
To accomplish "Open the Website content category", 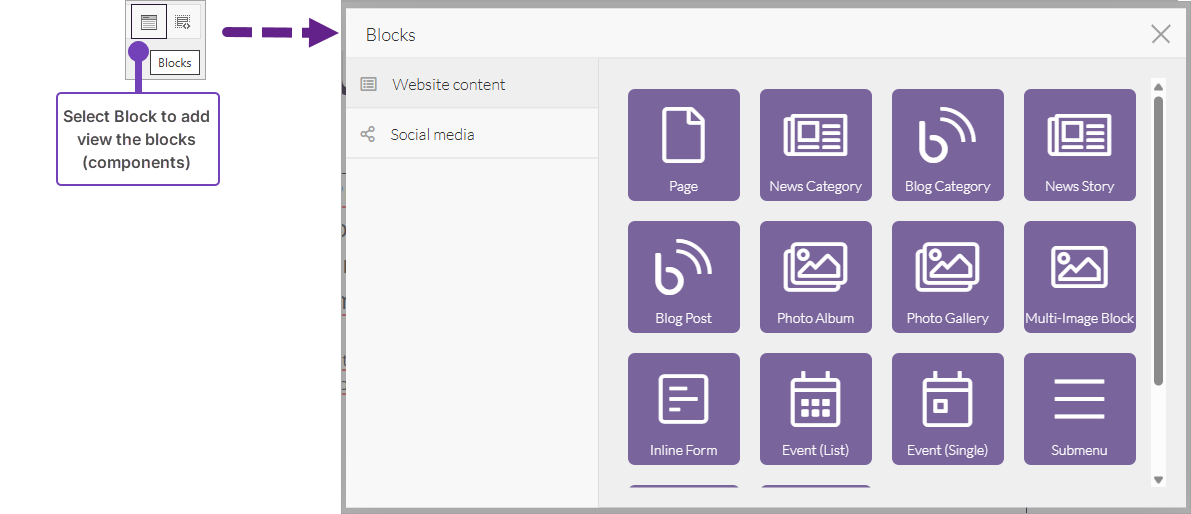I will point(449,85).
